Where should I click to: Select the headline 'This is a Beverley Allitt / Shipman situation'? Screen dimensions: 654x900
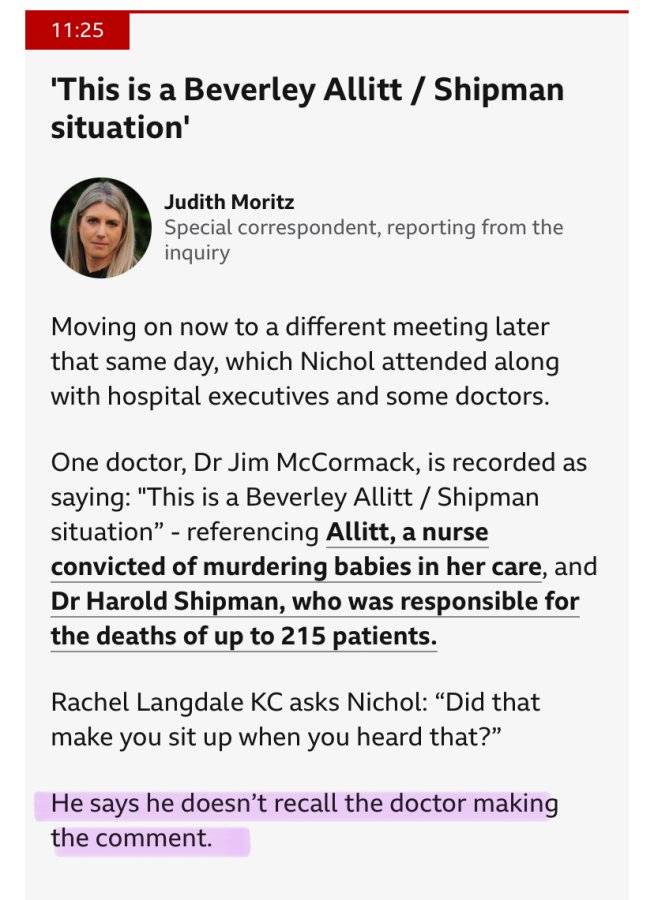pyautogui.click(x=307, y=108)
